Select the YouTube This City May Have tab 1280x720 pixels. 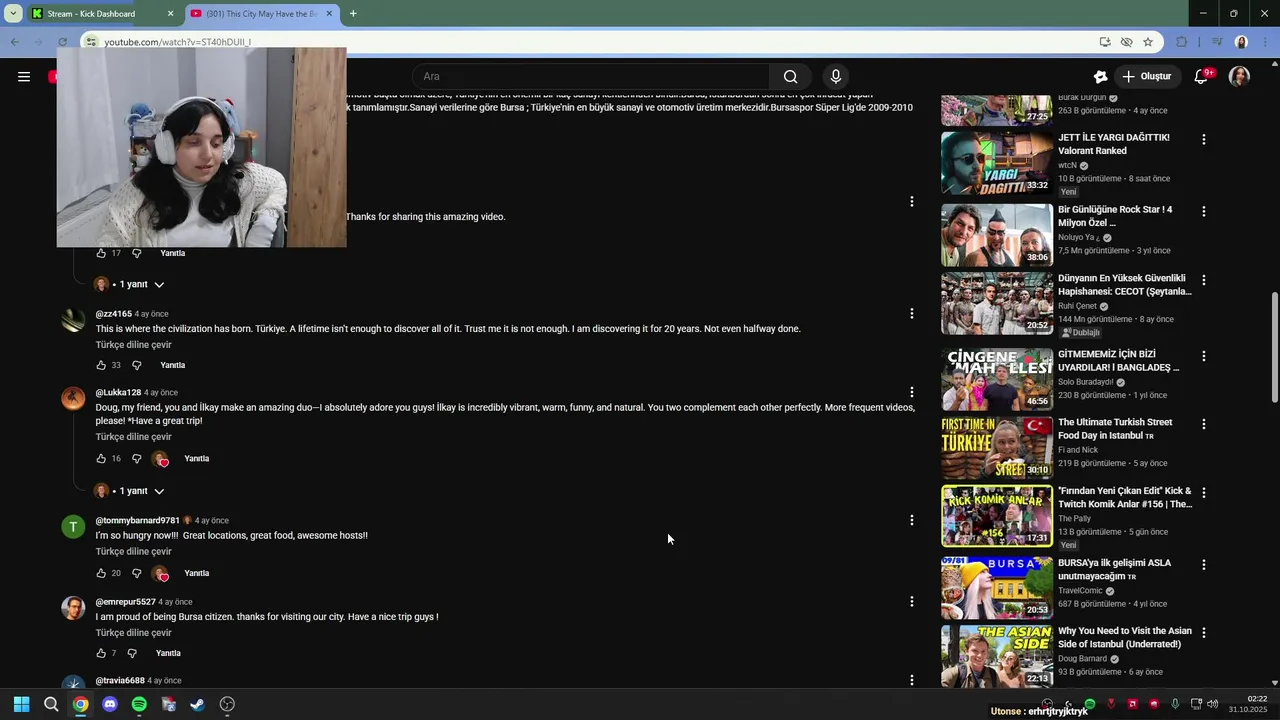point(260,14)
